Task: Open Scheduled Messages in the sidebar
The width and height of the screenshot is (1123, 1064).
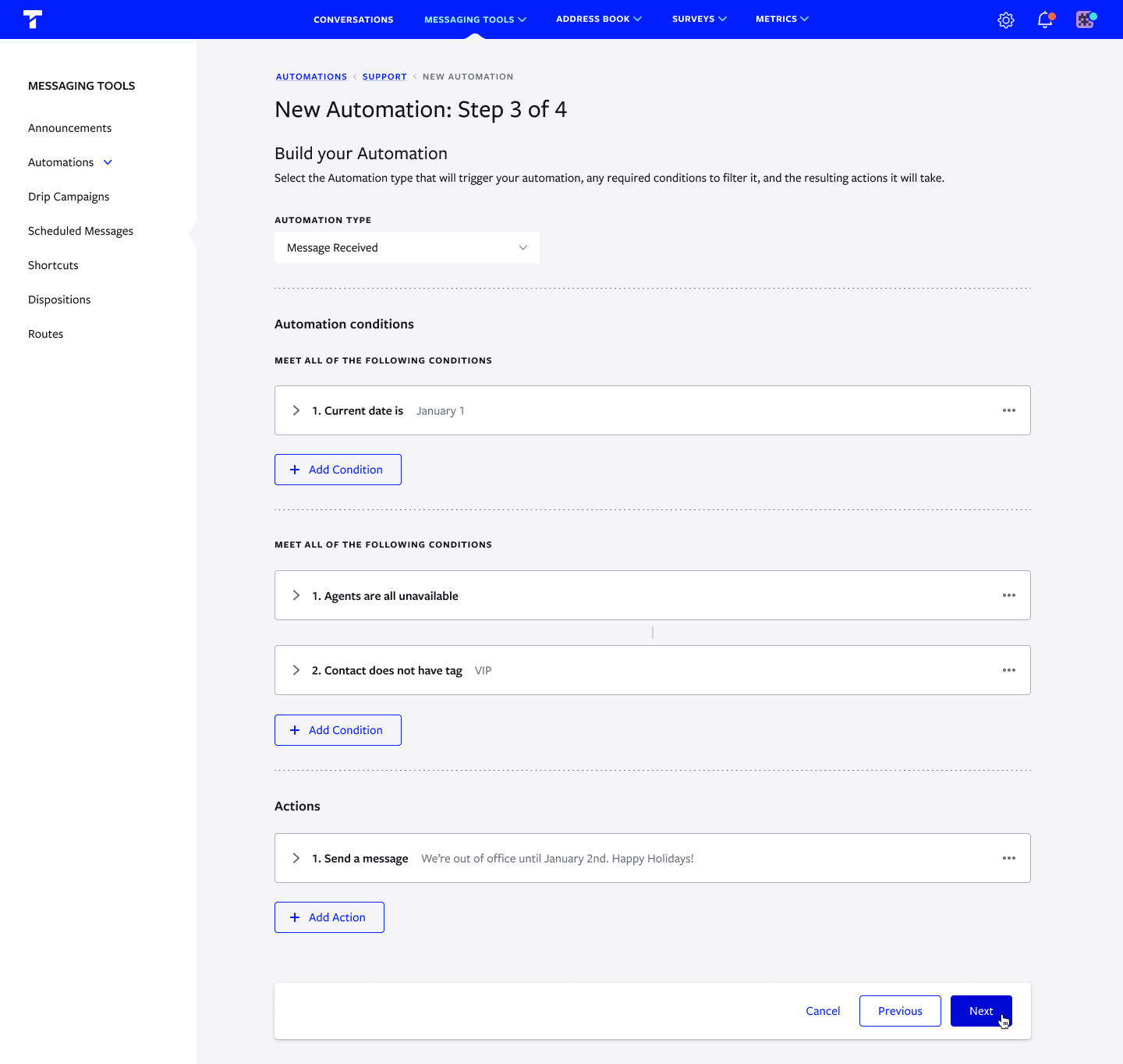Action: pyautogui.click(x=80, y=231)
